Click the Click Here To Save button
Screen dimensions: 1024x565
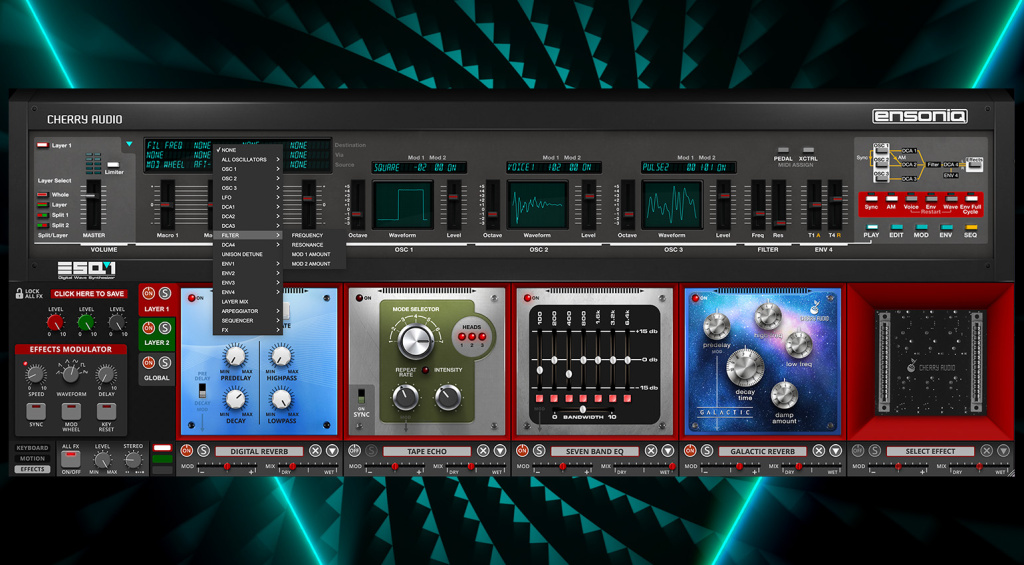89,294
